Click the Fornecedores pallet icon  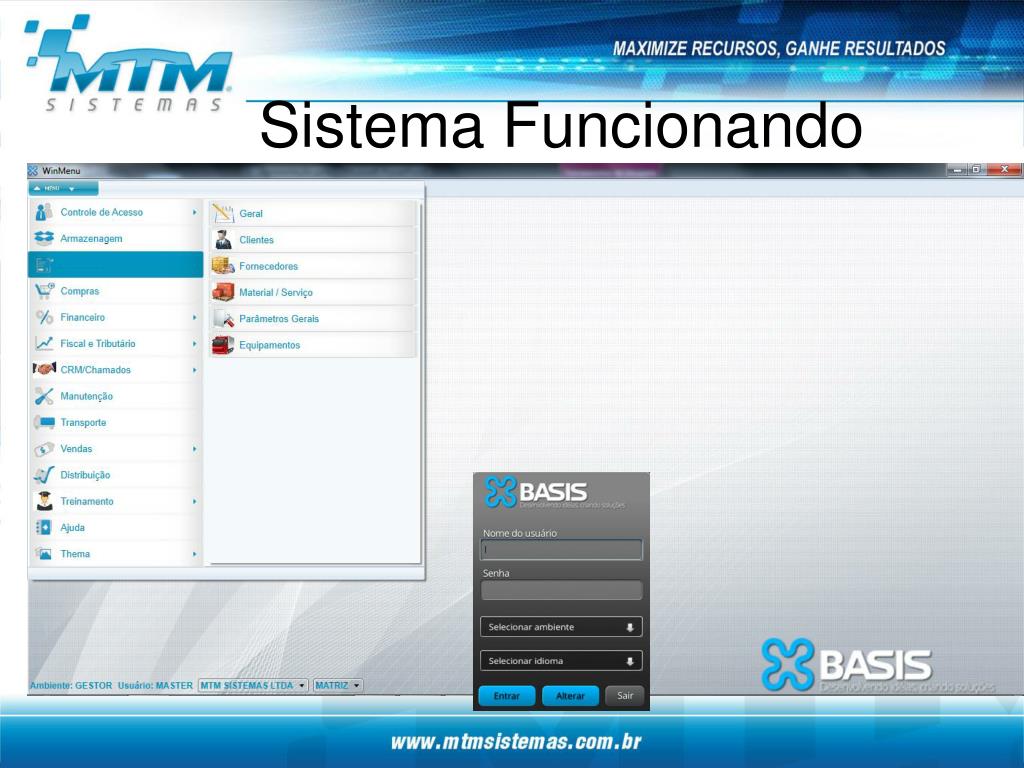tap(223, 266)
